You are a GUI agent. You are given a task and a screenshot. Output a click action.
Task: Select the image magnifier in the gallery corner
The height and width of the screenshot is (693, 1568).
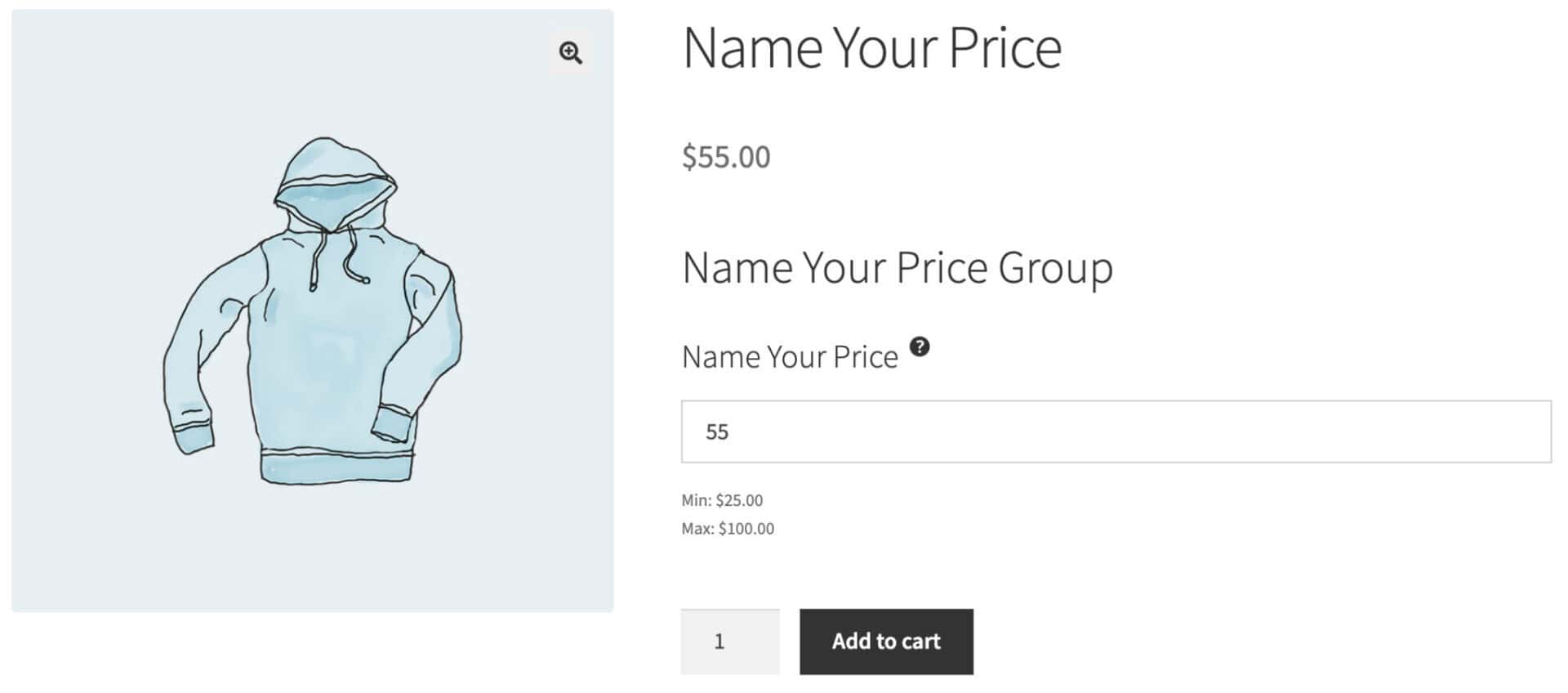click(x=572, y=54)
